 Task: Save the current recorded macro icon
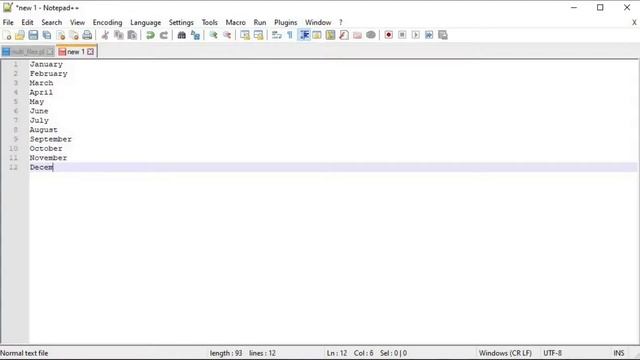click(442, 35)
